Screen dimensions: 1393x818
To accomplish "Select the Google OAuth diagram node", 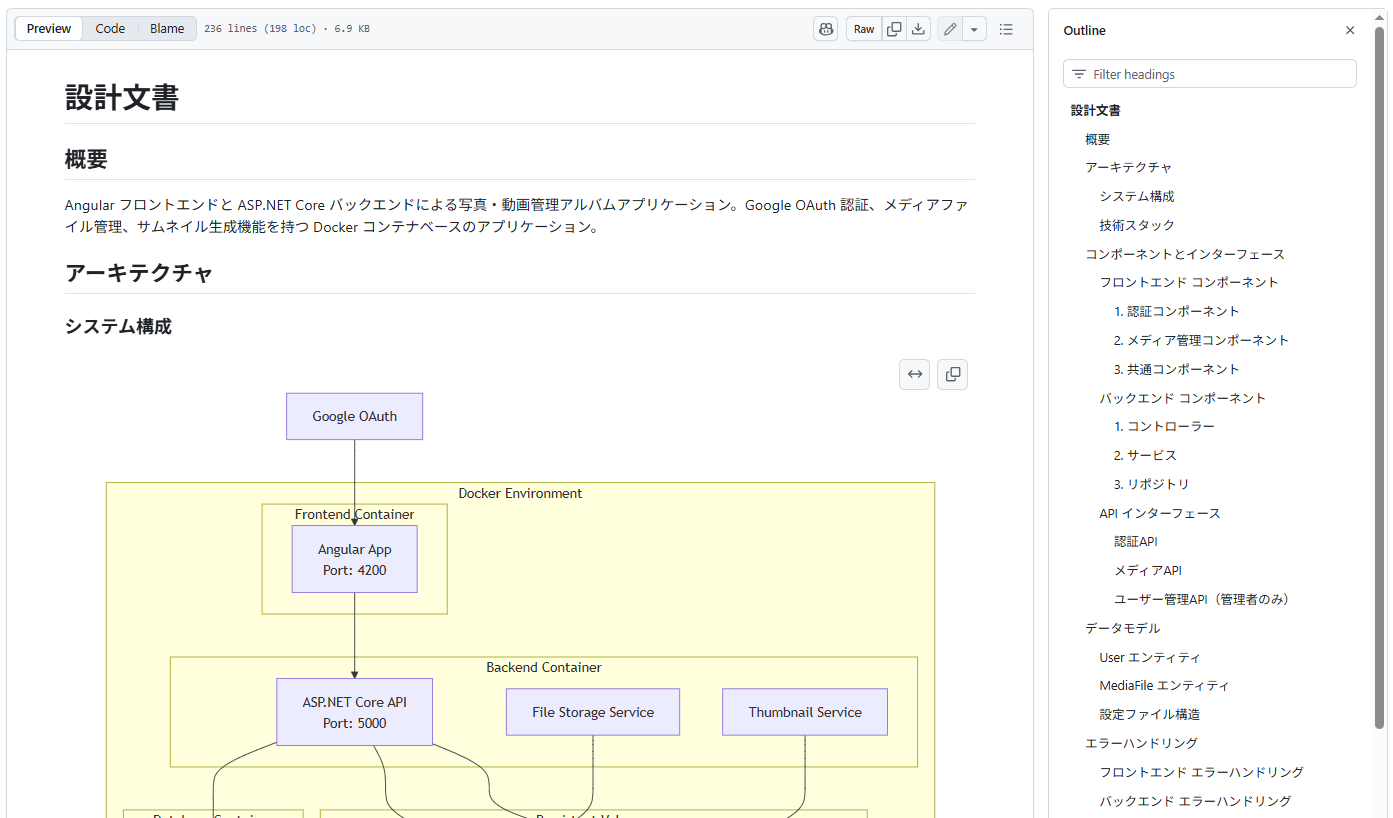I will tap(354, 416).
